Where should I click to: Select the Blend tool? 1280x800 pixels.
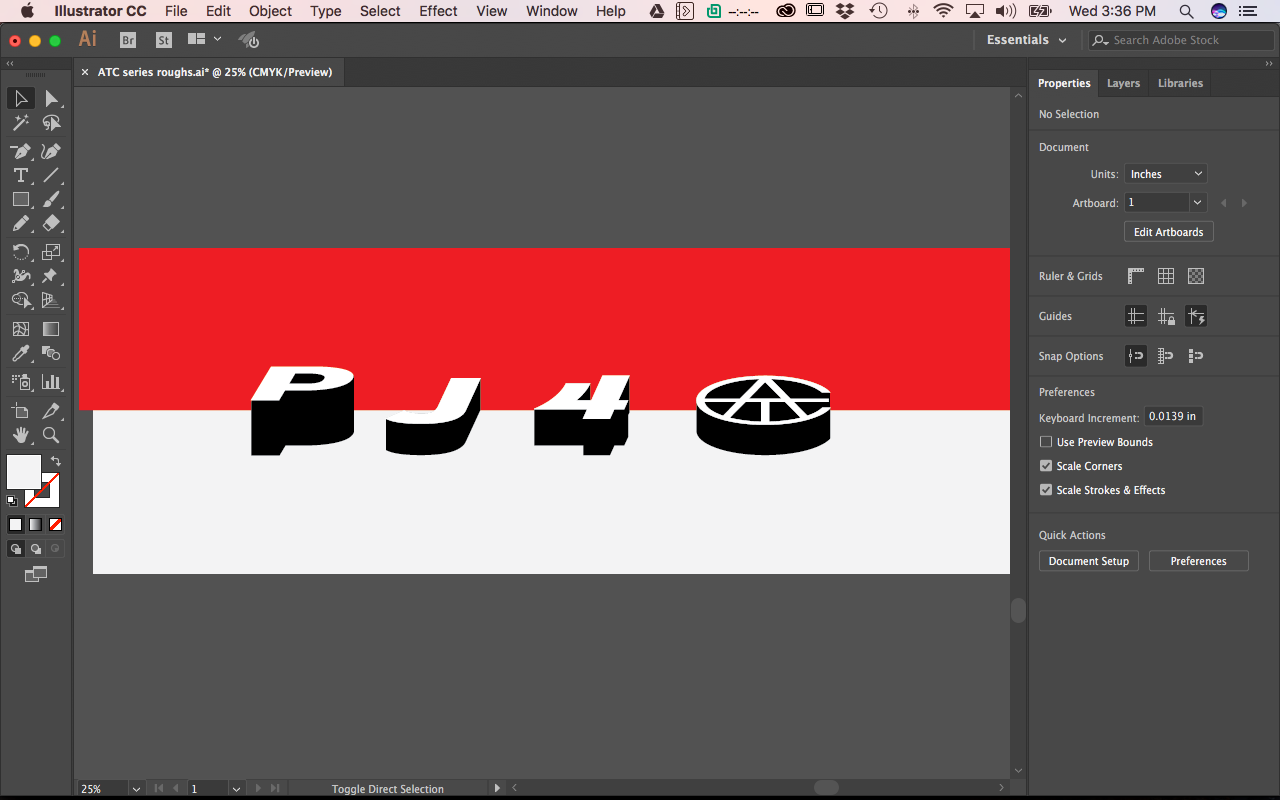(51, 353)
